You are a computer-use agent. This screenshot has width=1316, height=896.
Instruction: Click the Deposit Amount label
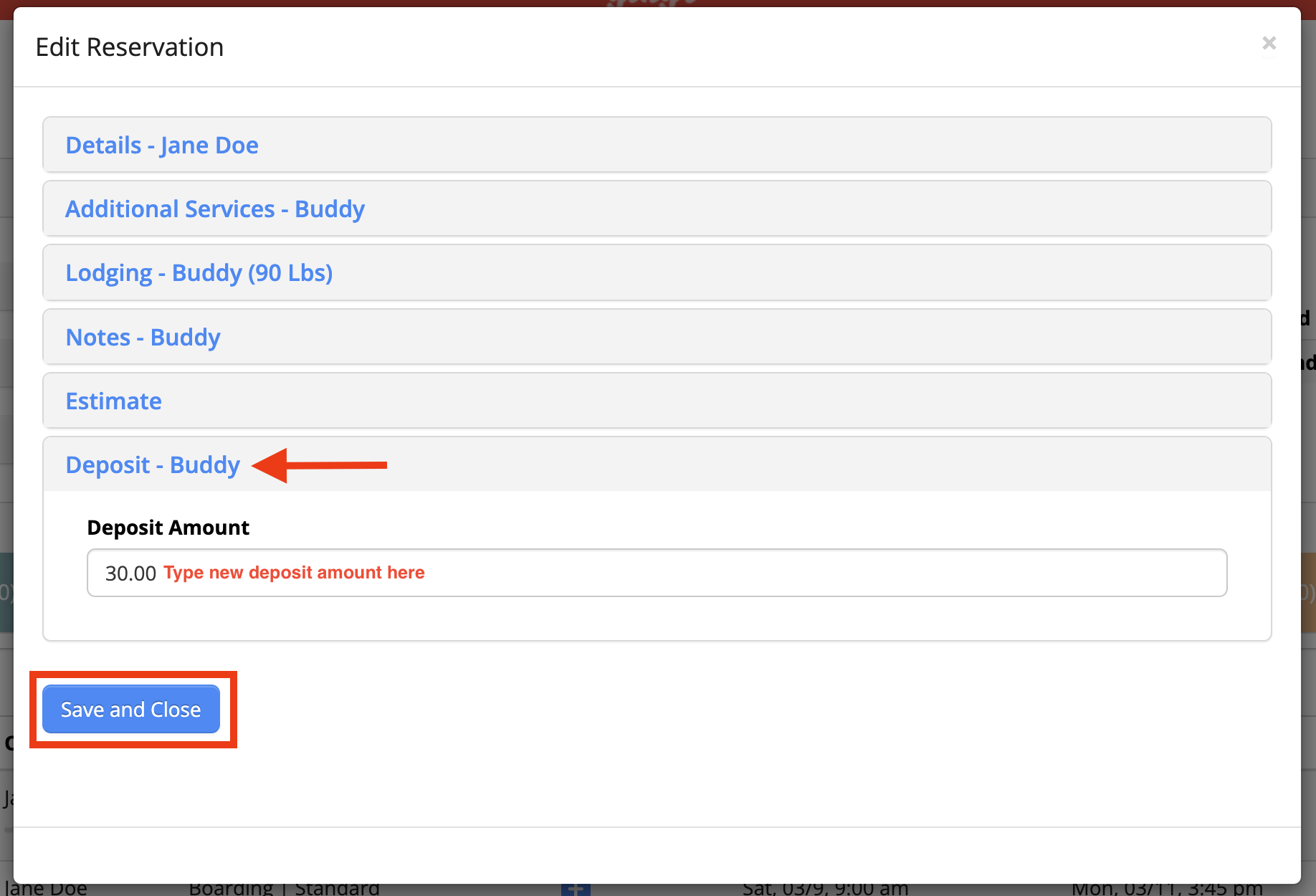pyautogui.click(x=168, y=528)
